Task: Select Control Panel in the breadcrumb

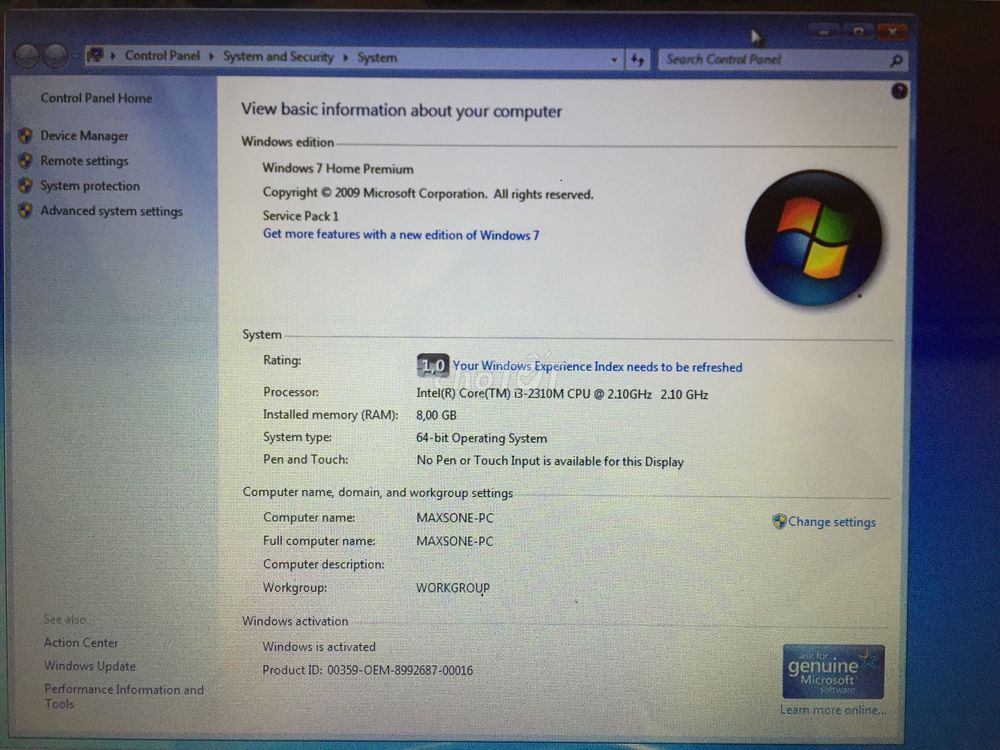Action: pos(162,55)
